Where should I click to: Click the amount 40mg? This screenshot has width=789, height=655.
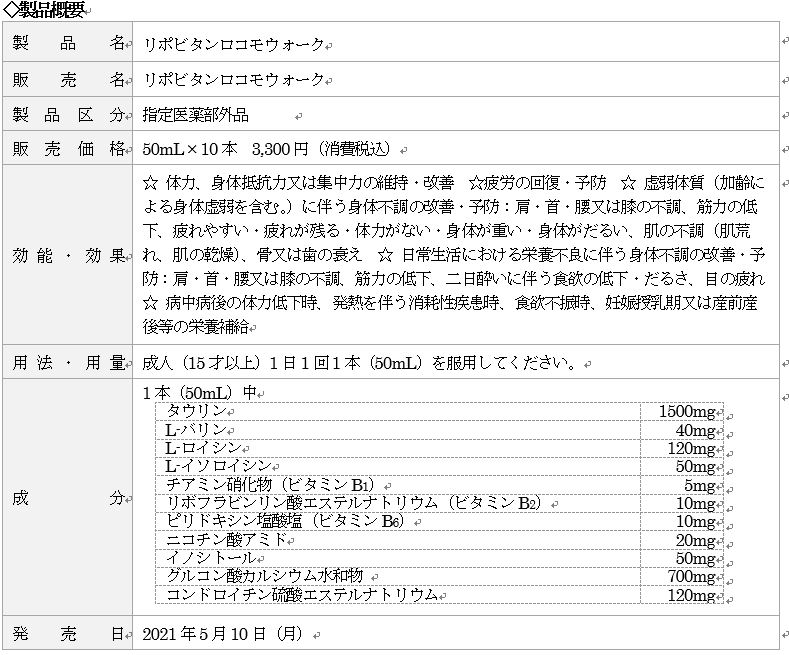tap(695, 431)
